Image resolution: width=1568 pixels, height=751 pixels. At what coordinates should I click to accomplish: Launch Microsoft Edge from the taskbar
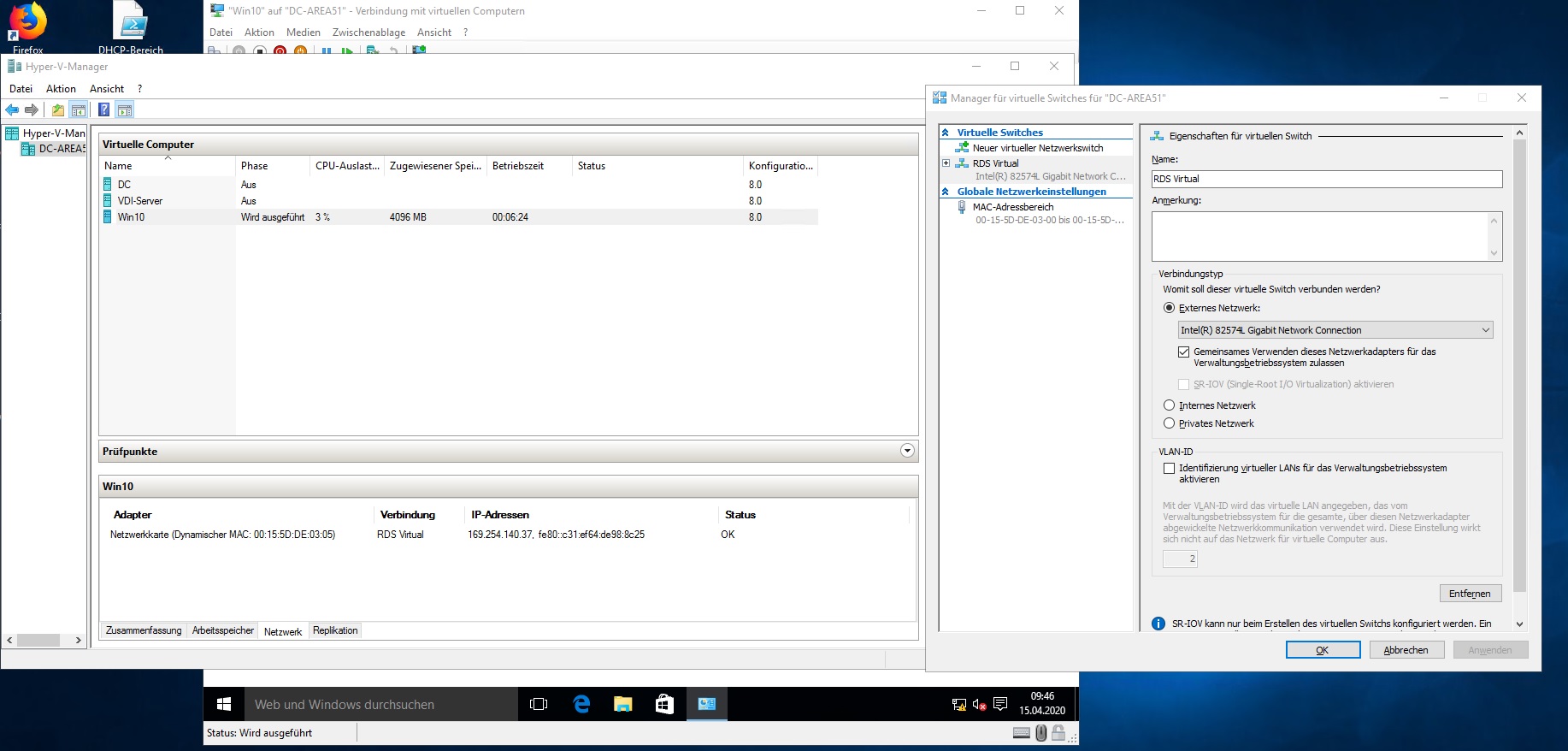(581, 704)
